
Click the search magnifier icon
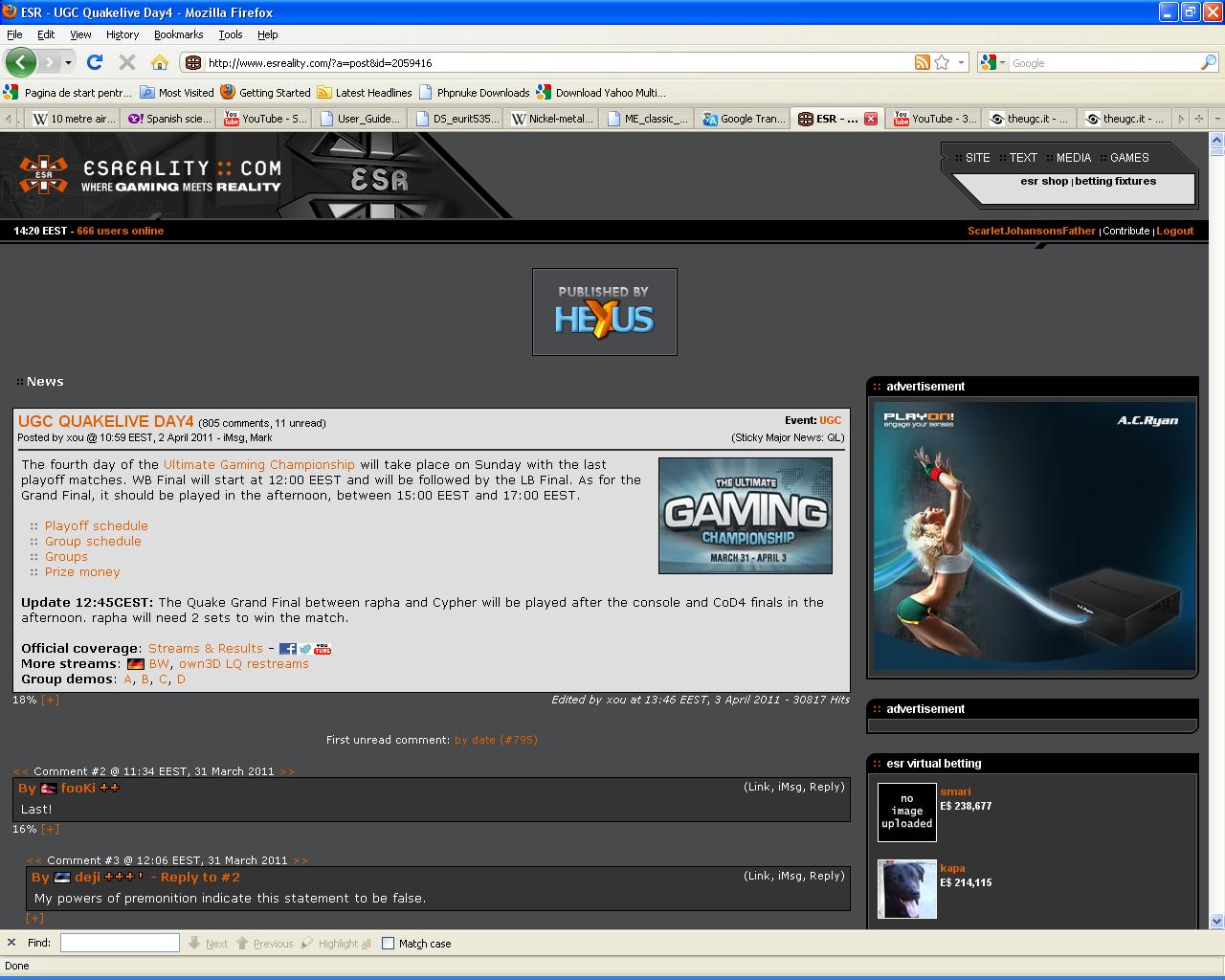[x=1209, y=62]
